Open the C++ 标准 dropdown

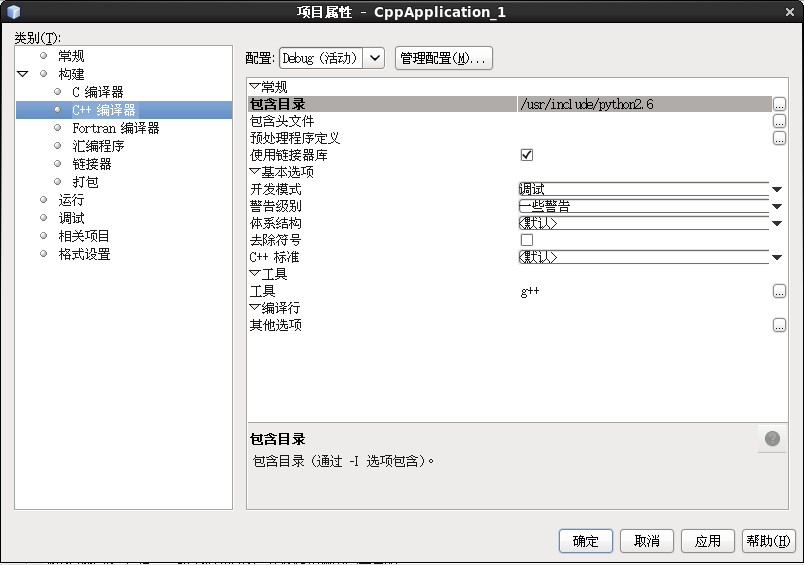(776, 257)
